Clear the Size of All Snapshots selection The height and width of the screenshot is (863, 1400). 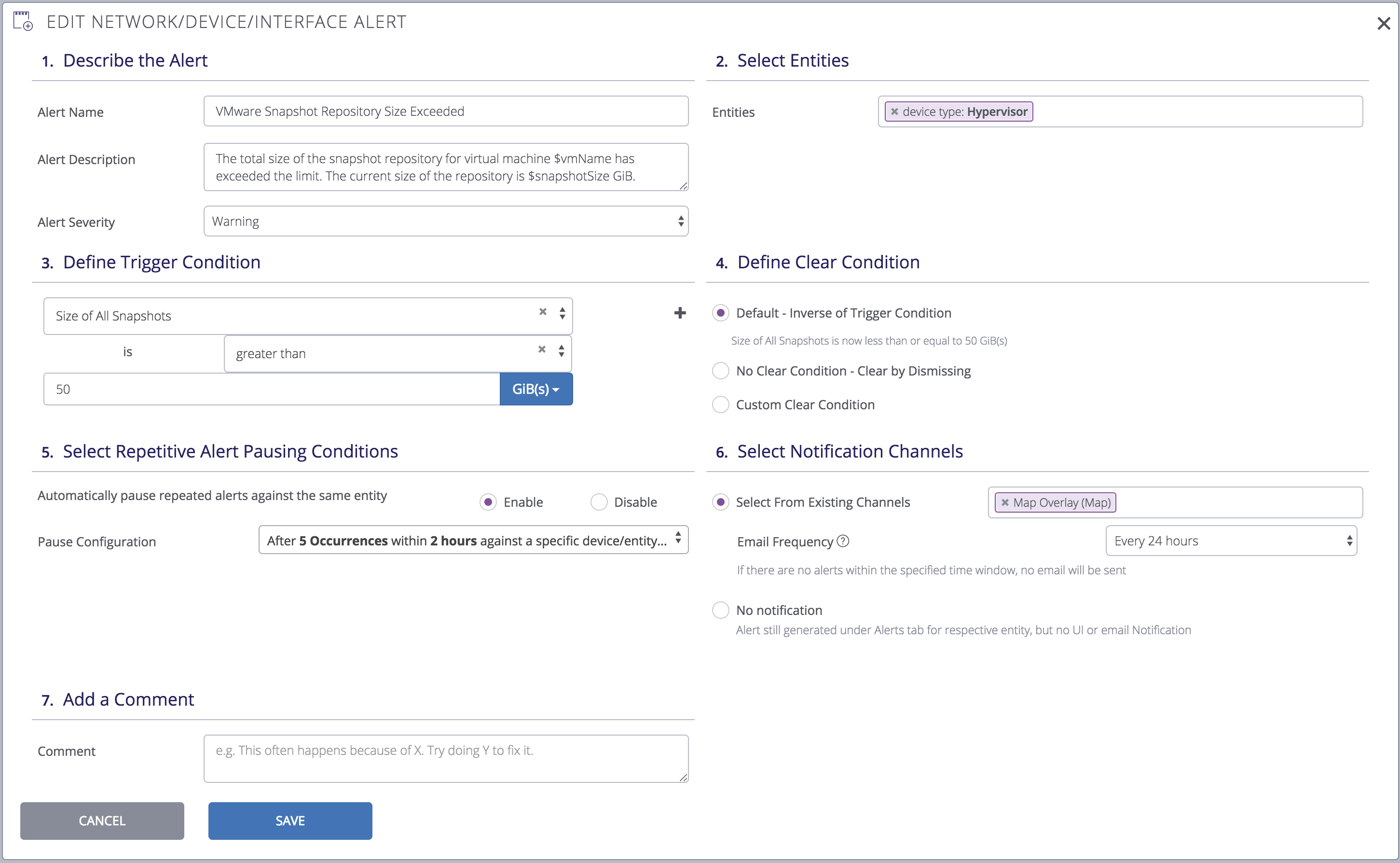point(543,312)
